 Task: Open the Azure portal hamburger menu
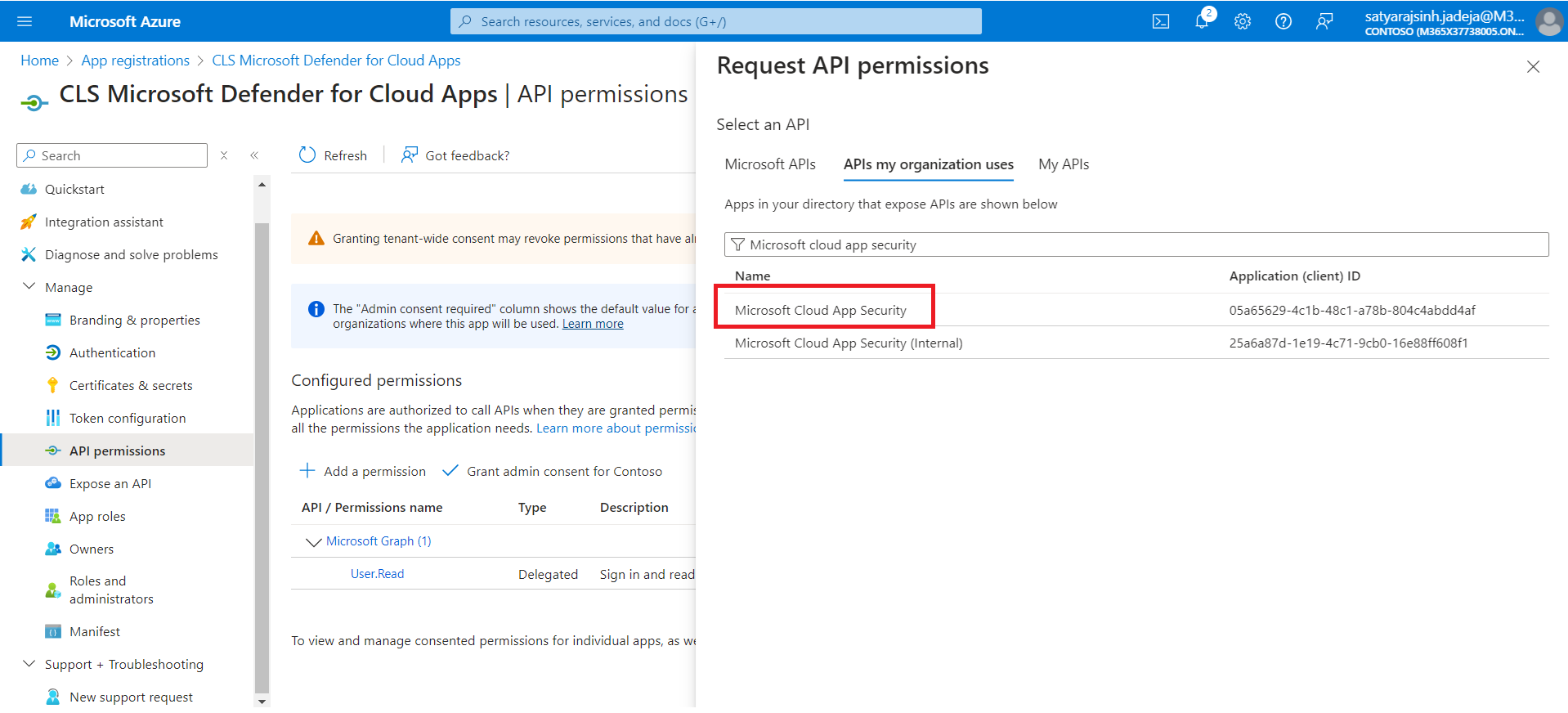[25, 21]
